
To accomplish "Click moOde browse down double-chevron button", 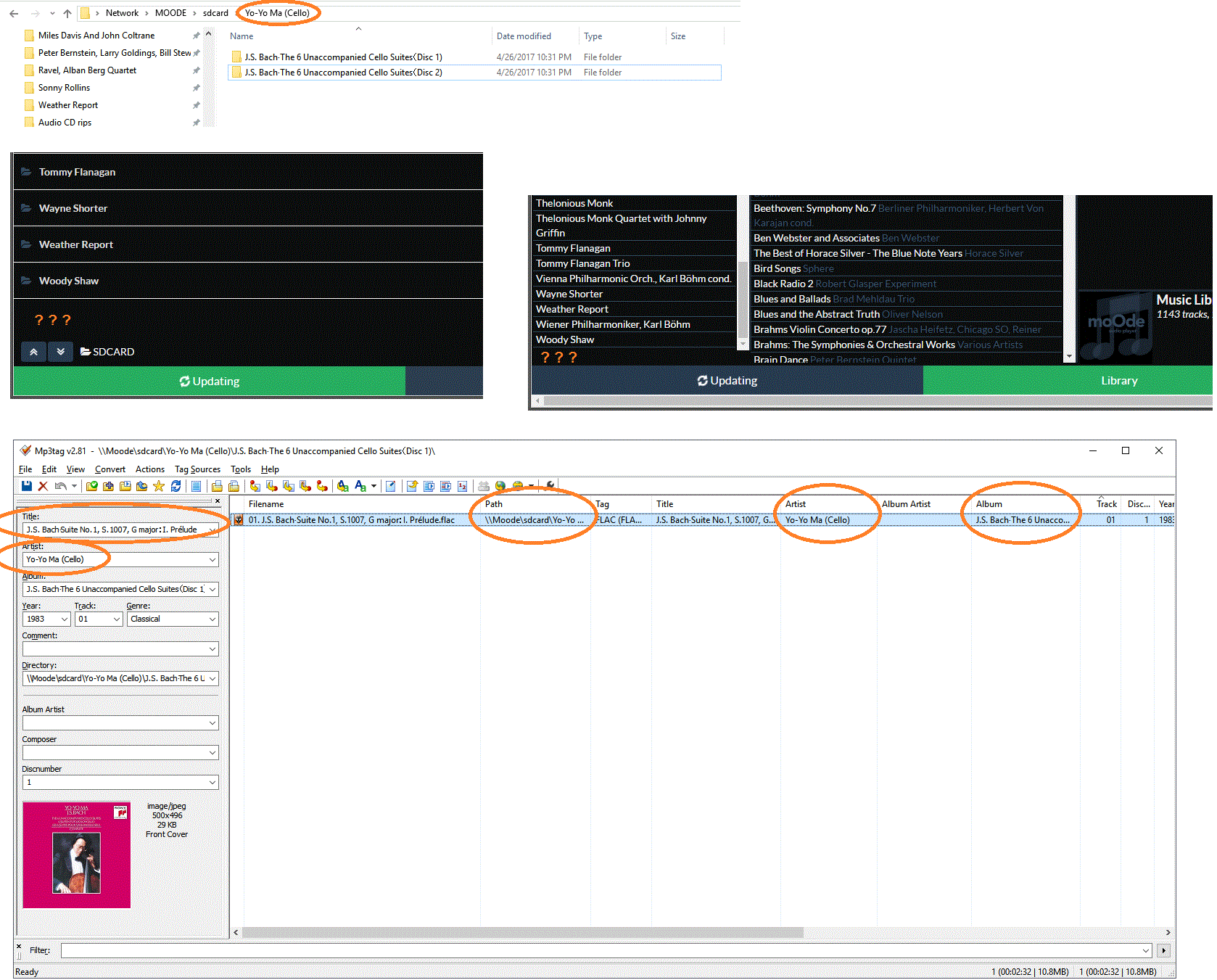I will (61, 352).
